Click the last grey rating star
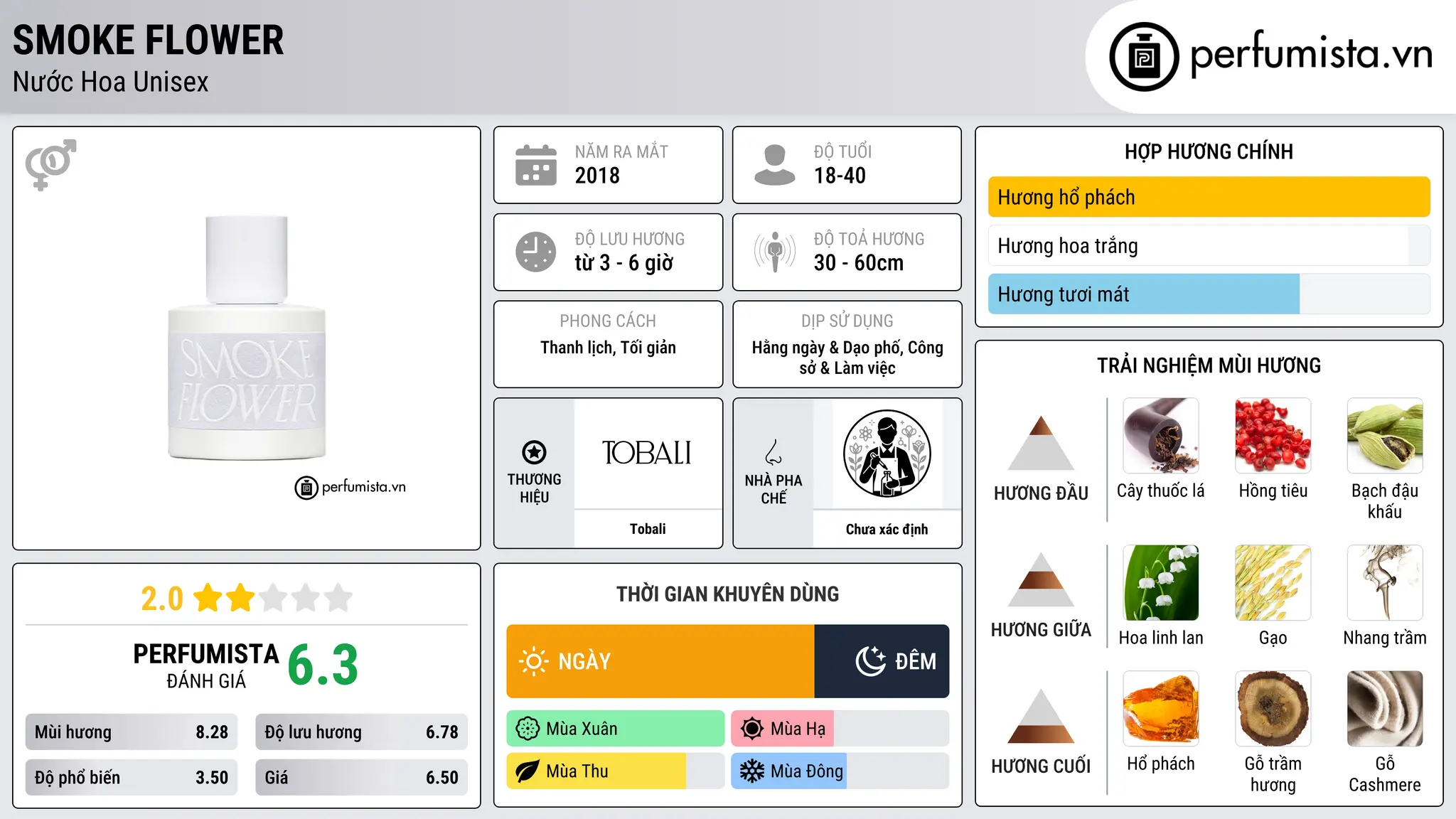Screen dimensions: 1456x819 (338, 598)
